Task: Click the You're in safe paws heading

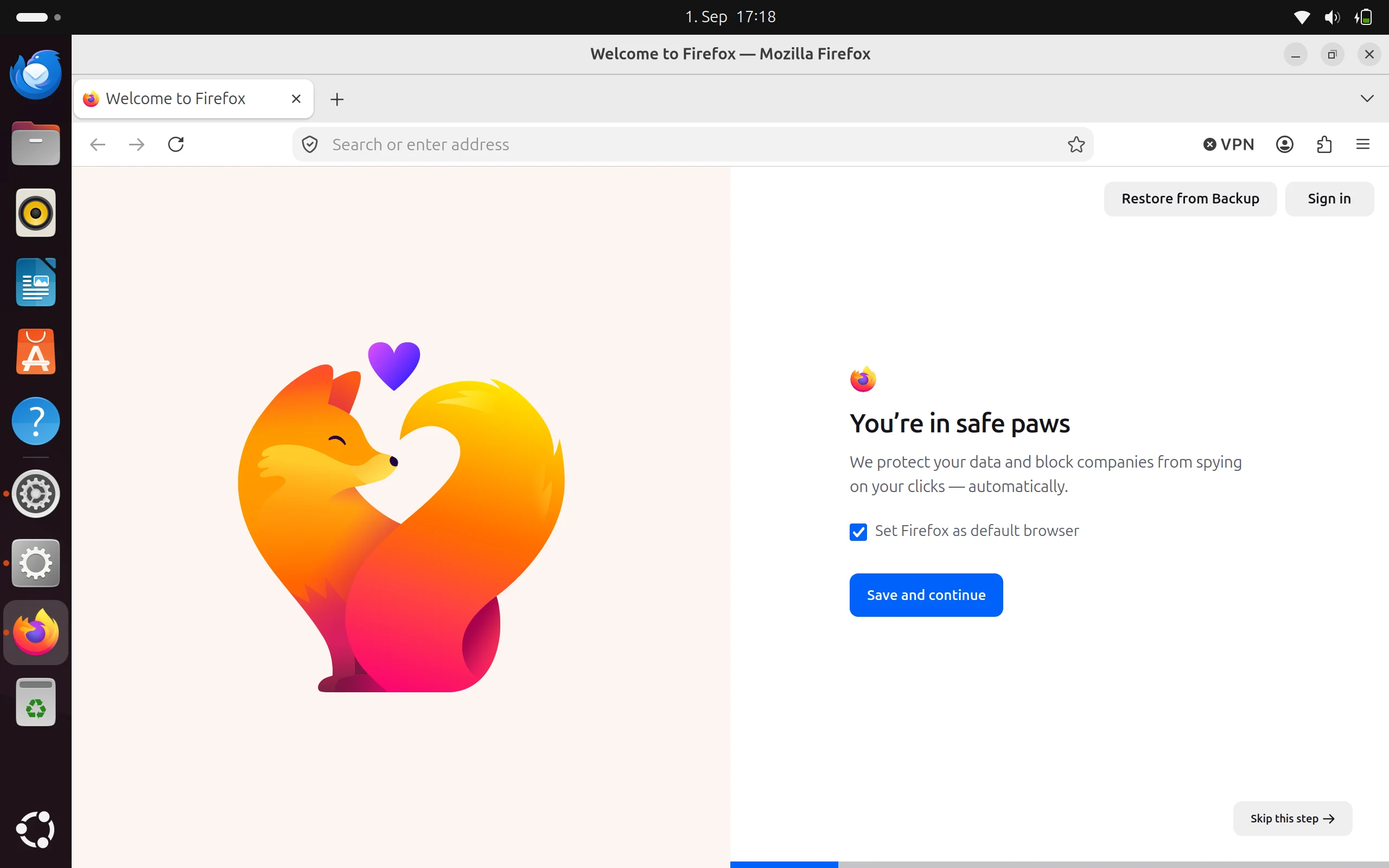Action: click(960, 424)
